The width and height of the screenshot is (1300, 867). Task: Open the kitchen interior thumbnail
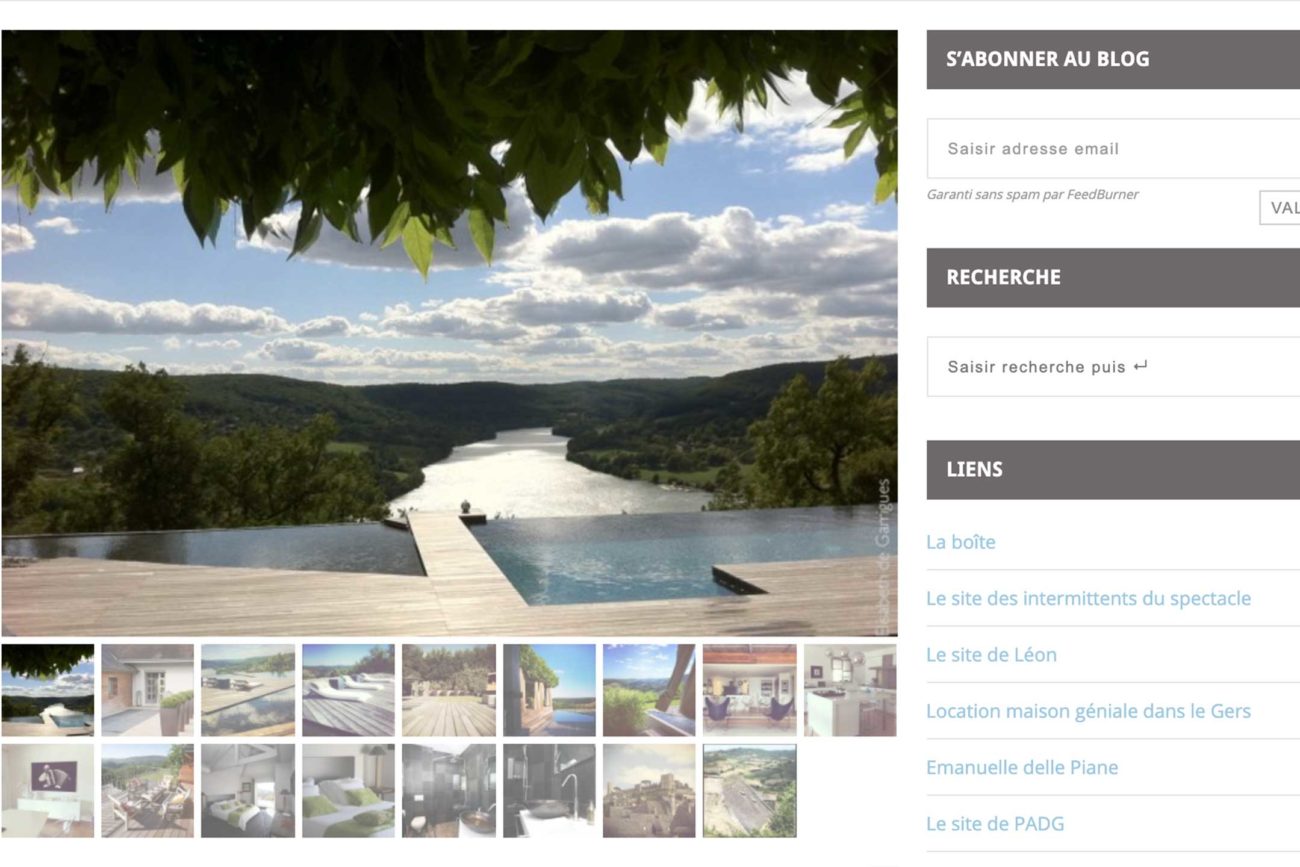click(850, 690)
